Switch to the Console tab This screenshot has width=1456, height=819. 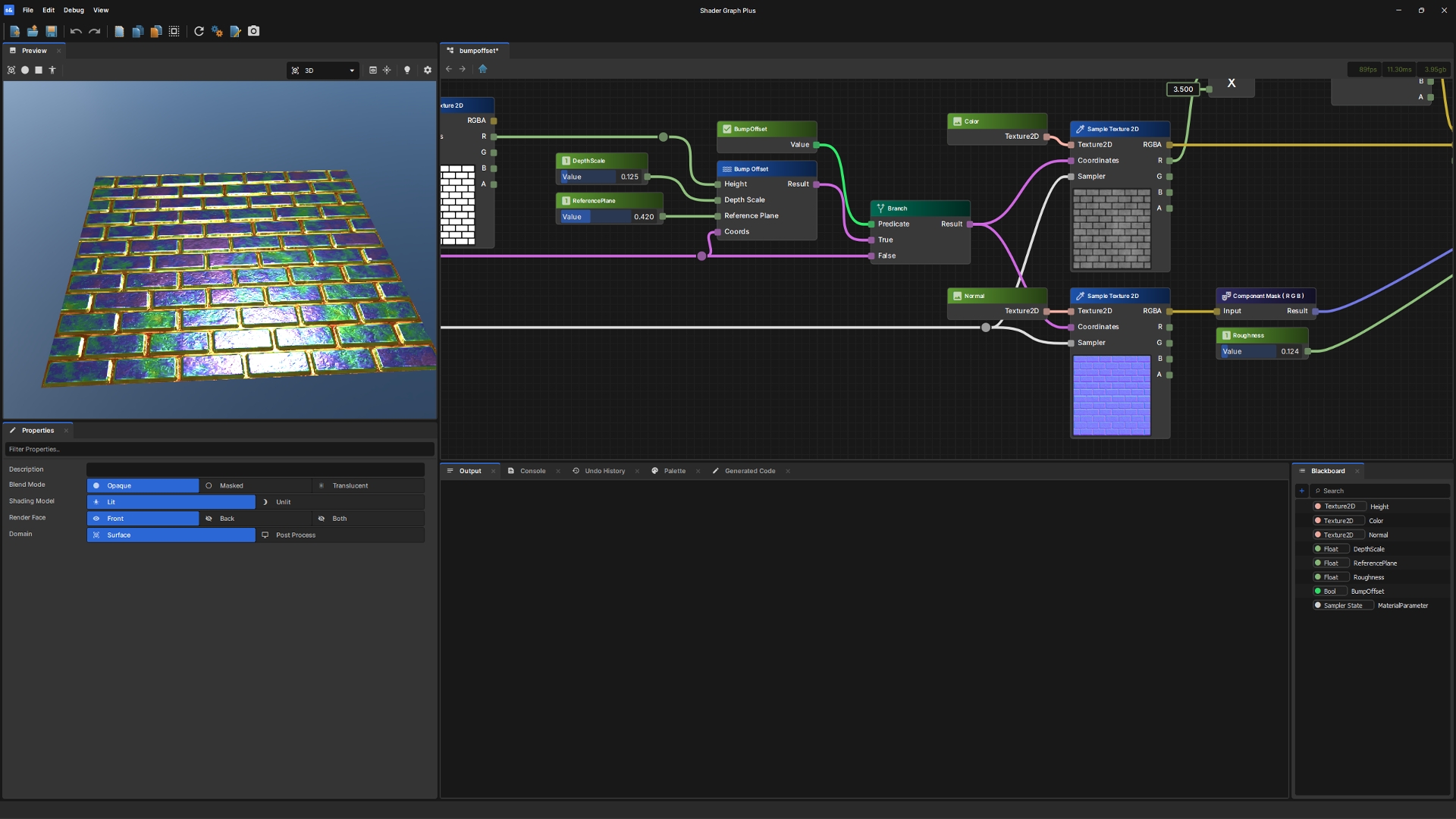[532, 471]
